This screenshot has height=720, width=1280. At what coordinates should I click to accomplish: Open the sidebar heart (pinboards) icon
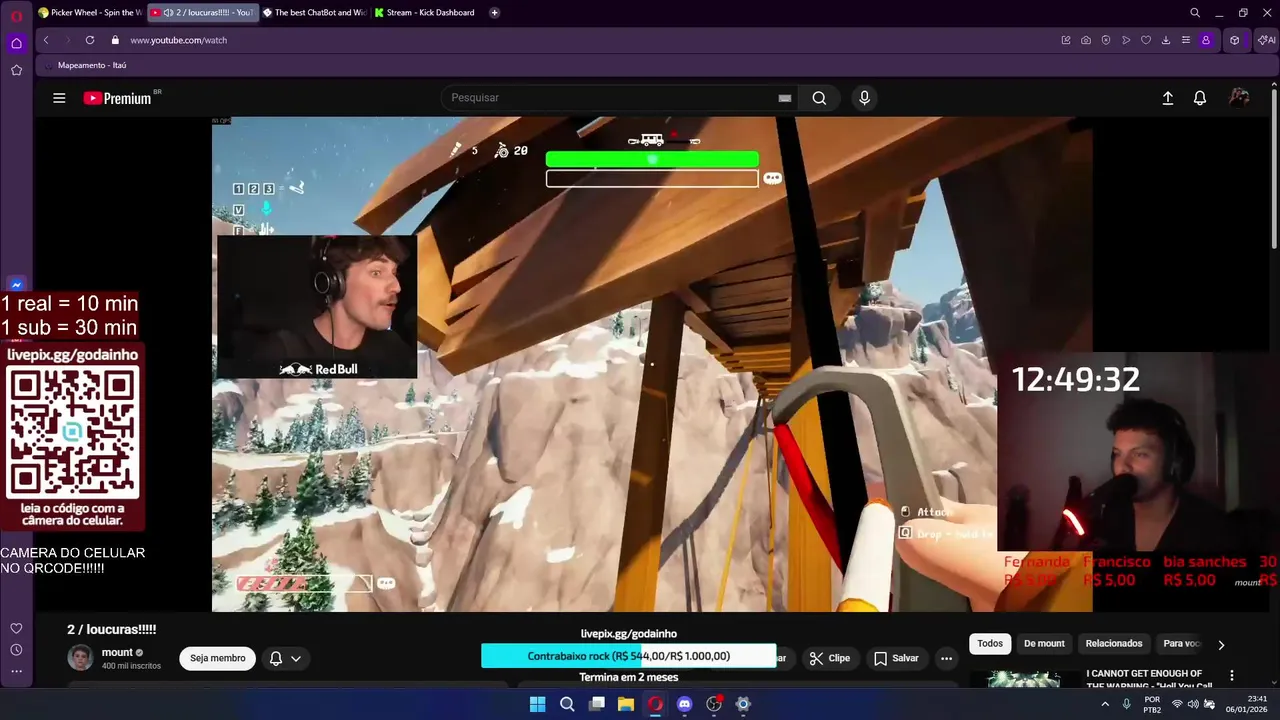[x=16, y=628]
